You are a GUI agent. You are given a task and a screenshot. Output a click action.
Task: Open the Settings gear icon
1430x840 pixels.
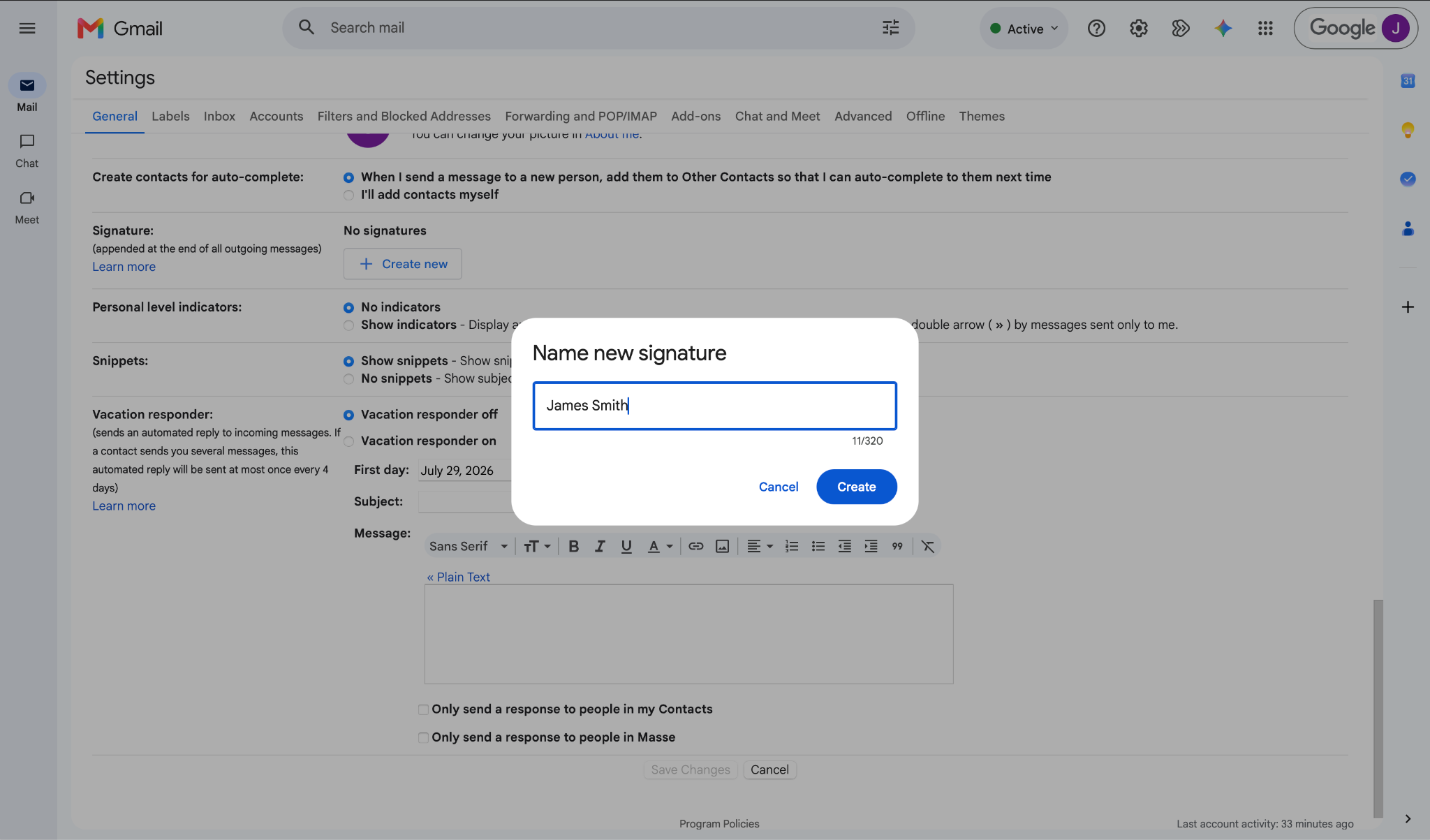(1138, 28)
